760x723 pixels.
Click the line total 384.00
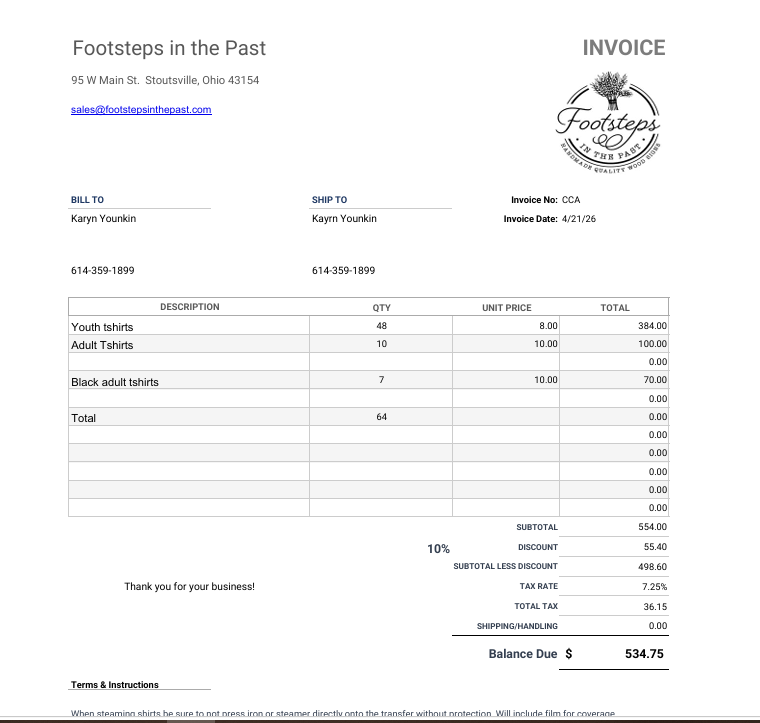[x=614, y=326]
